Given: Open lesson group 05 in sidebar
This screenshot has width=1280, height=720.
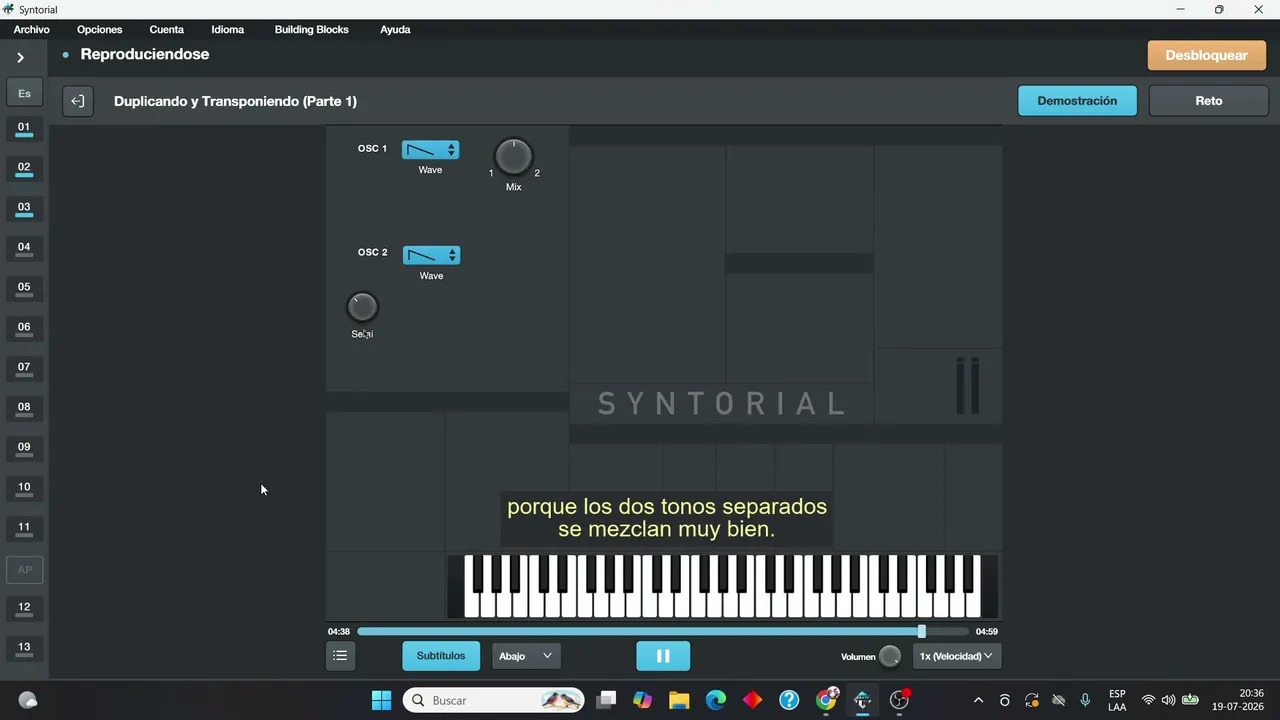Looking at the screenshot, I should [x=24, y=289].
